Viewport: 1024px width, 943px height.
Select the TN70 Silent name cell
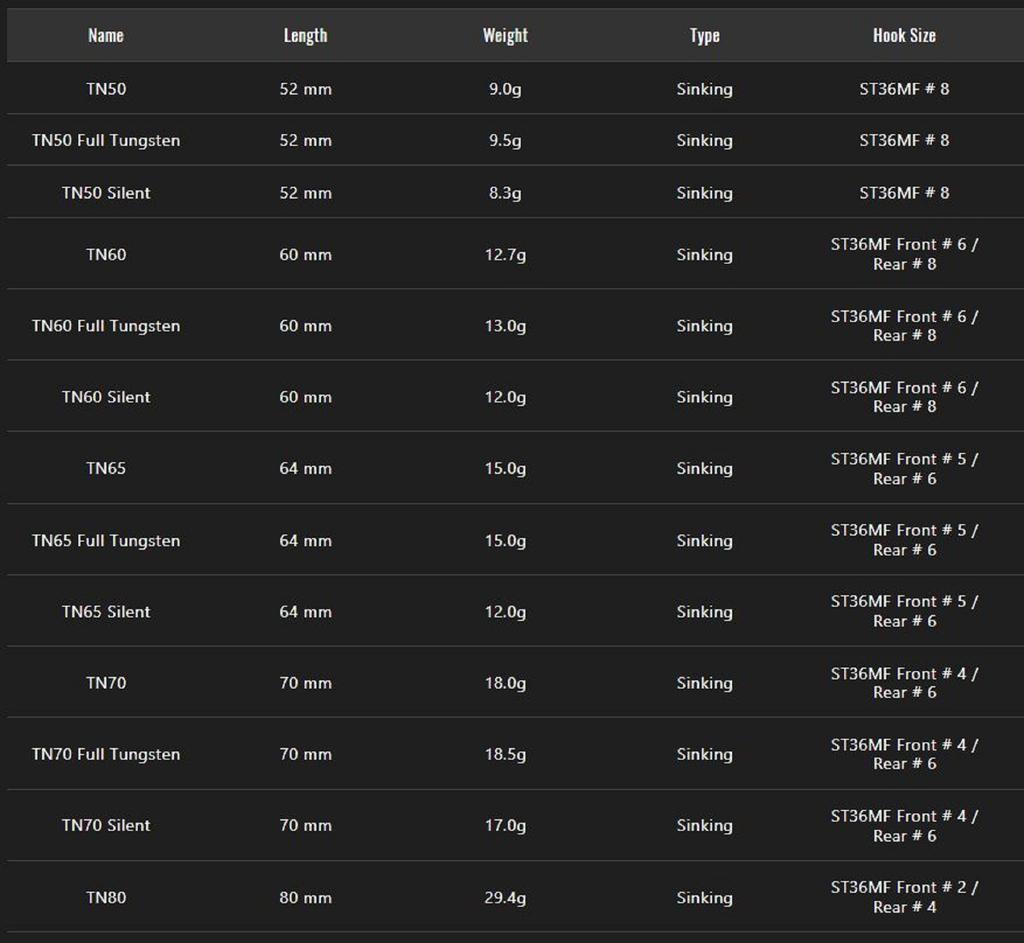tap(106, 825)
